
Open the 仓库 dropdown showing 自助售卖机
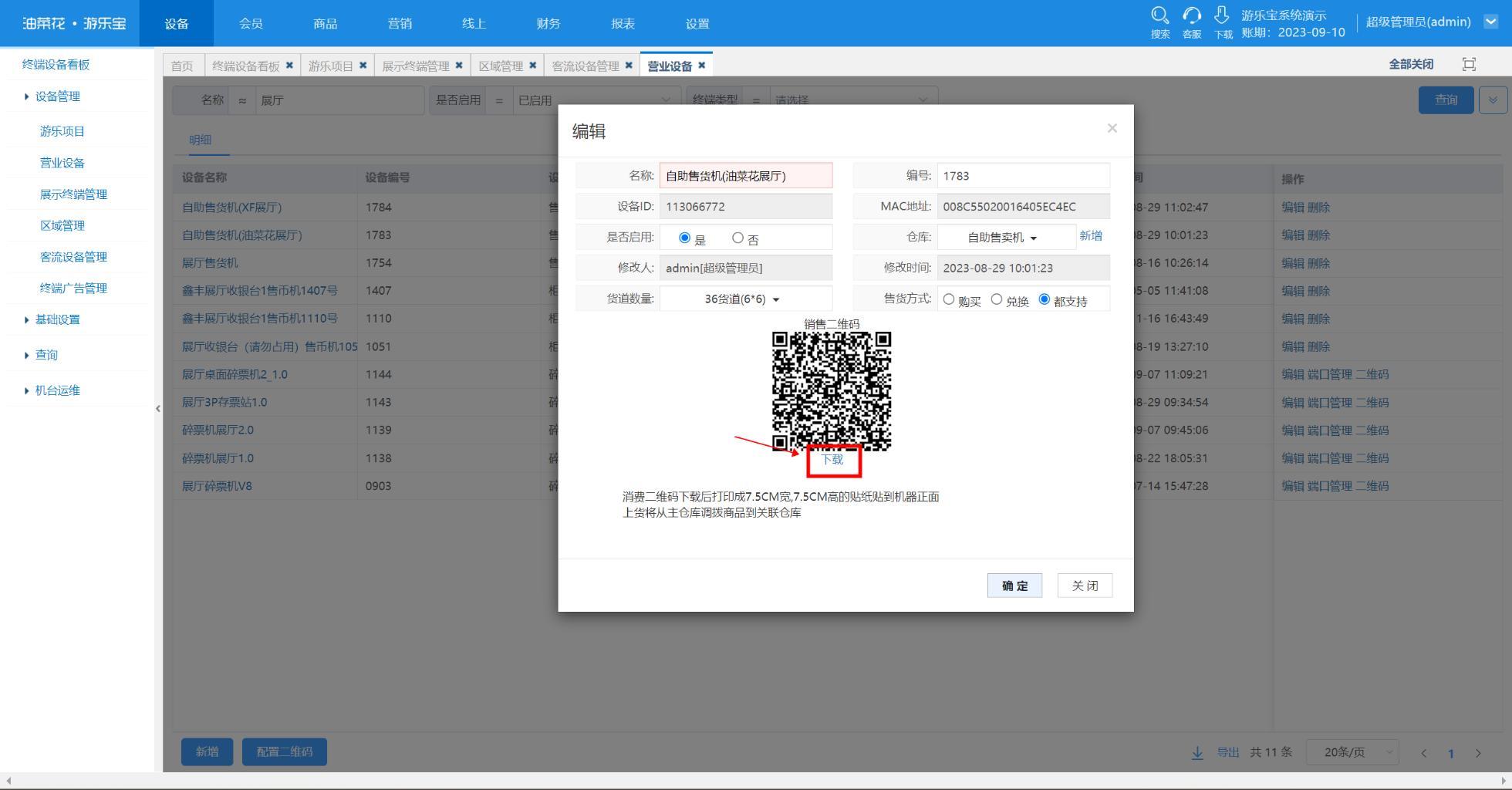(1006, 238)
